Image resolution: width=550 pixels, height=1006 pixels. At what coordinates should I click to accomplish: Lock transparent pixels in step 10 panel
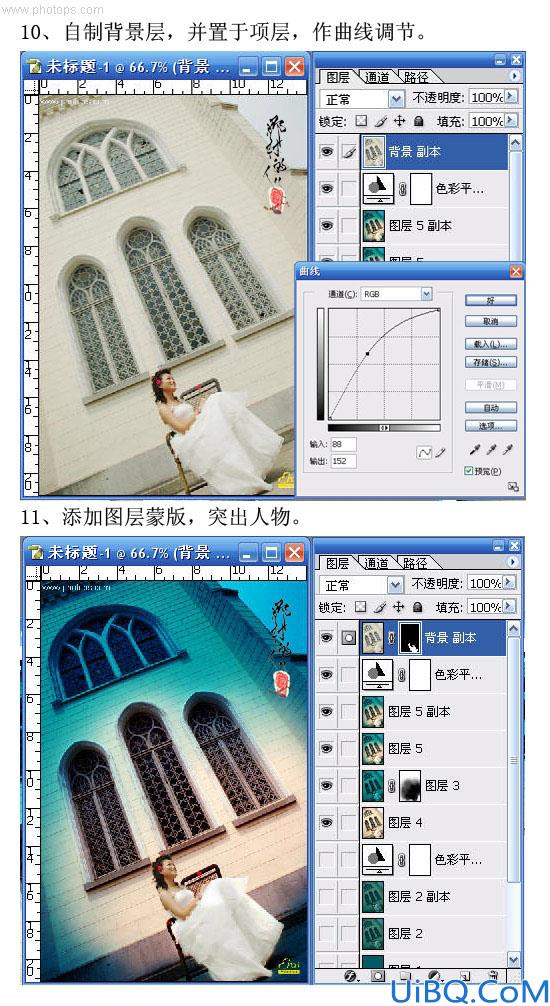(361, 121)
